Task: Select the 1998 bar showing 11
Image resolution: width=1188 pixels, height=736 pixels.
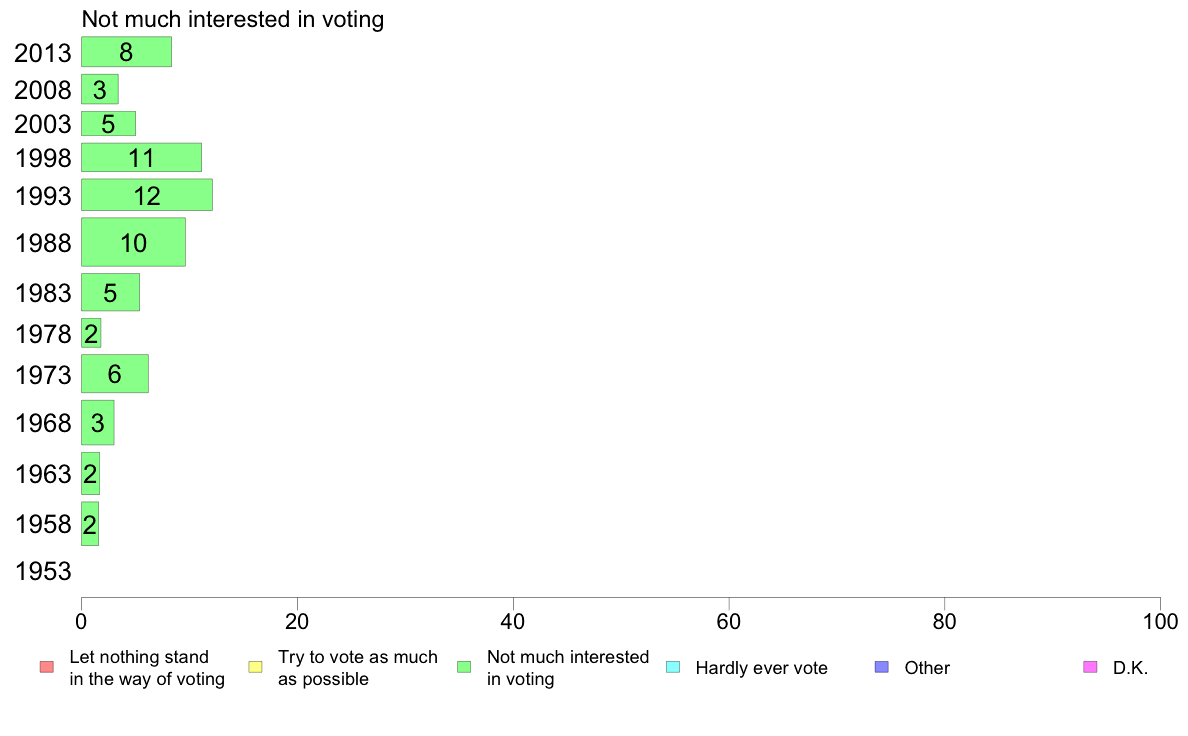Action: [142, 158]
